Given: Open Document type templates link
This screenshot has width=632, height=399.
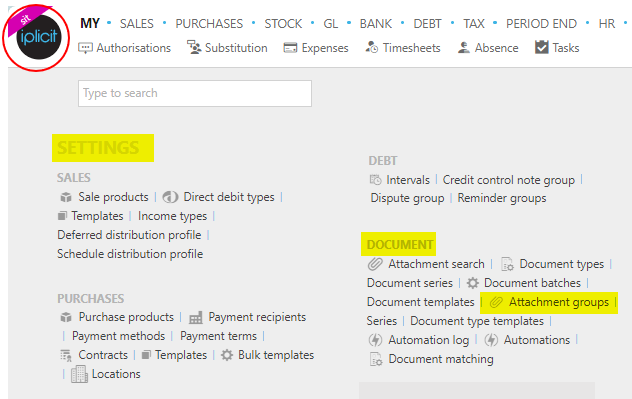Looking at the screenshot, I should coord(477,321).
